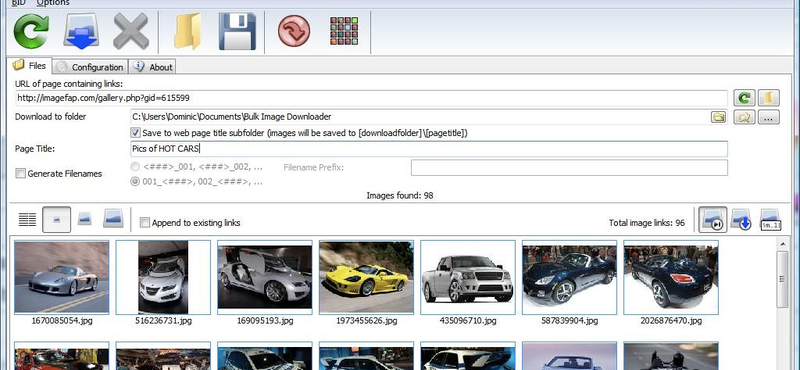
Task: Open the Options menu
Action: pyautogui.click(x=53, y=3)
